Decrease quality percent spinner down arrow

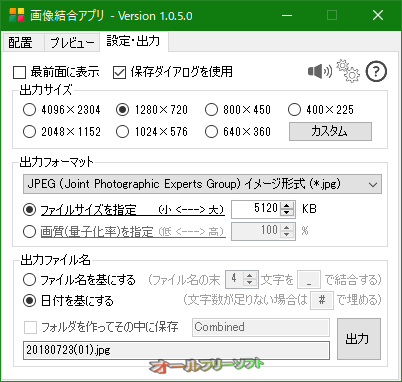287,235
